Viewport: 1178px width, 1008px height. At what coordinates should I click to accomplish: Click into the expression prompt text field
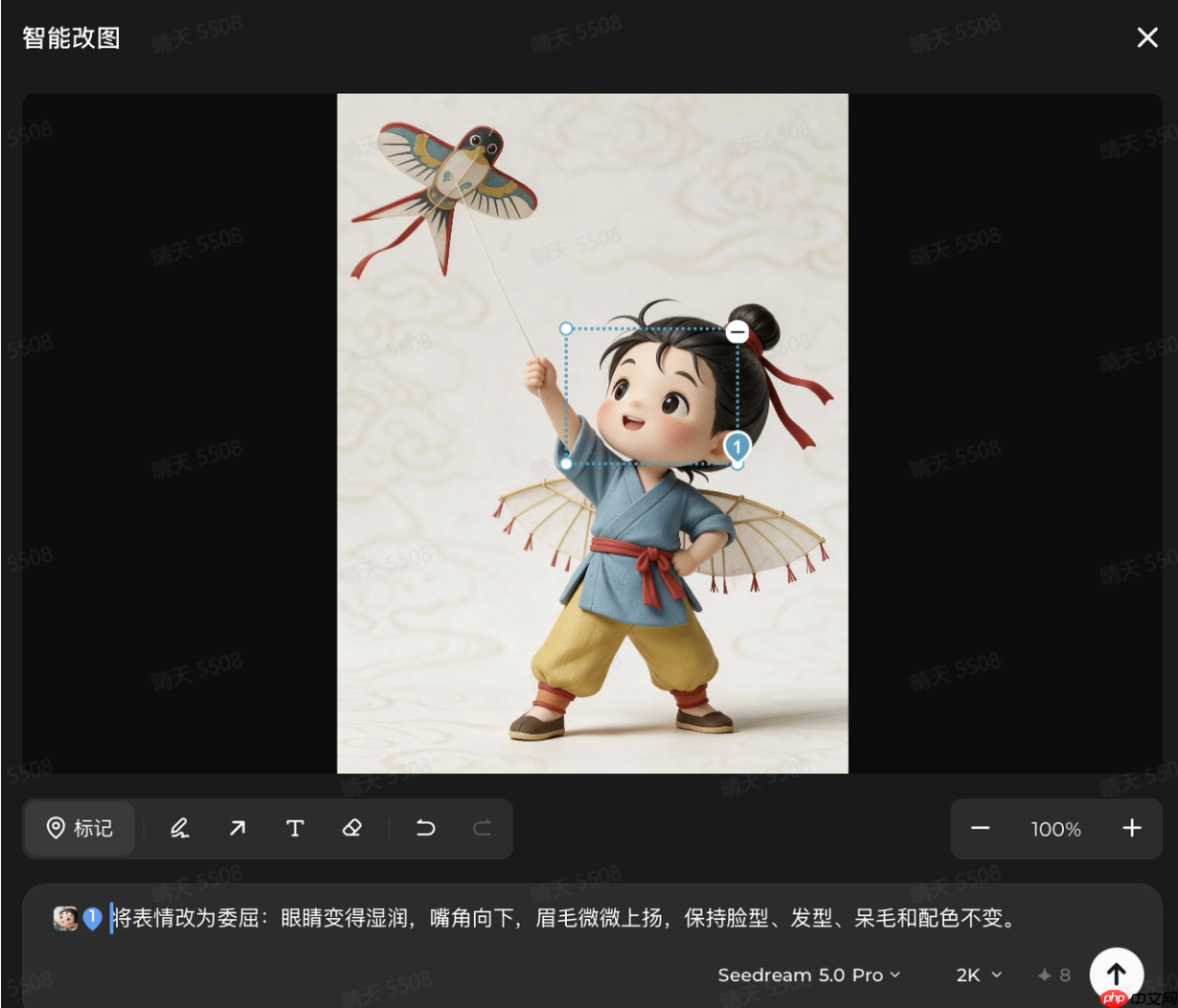[x=565, y=918]
